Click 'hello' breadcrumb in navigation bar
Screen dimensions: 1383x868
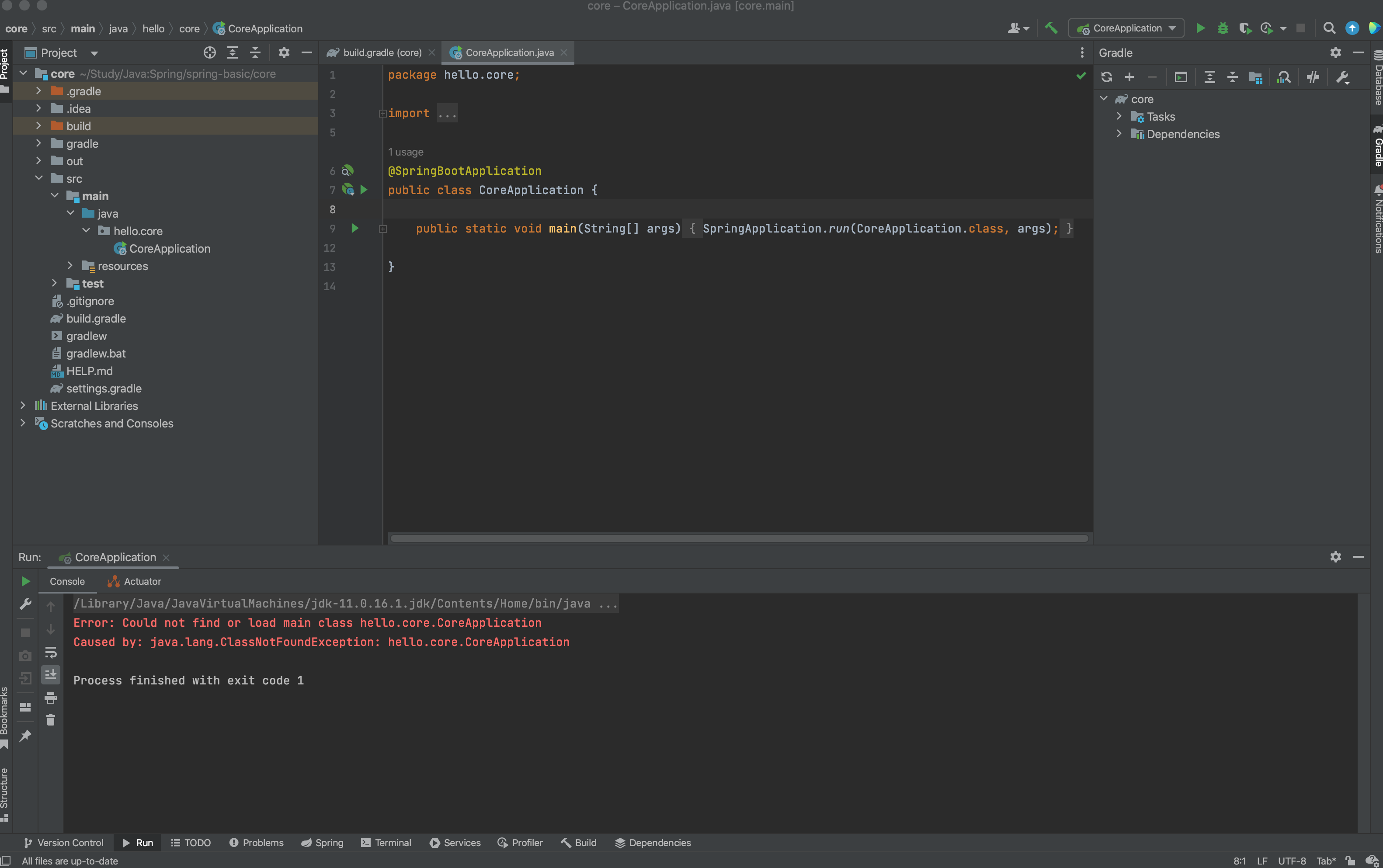(153, 29)
